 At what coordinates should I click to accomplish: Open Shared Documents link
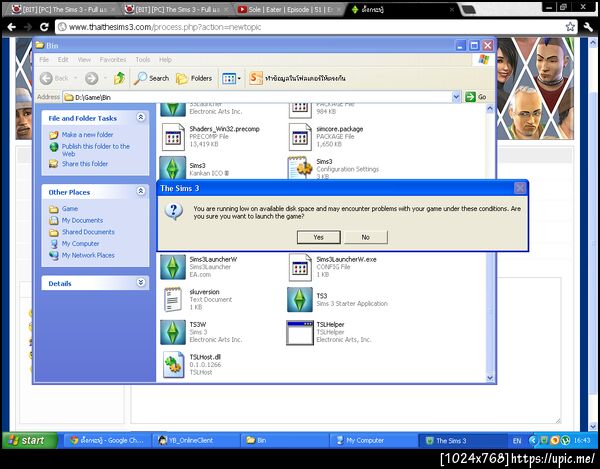pos(88,232)
